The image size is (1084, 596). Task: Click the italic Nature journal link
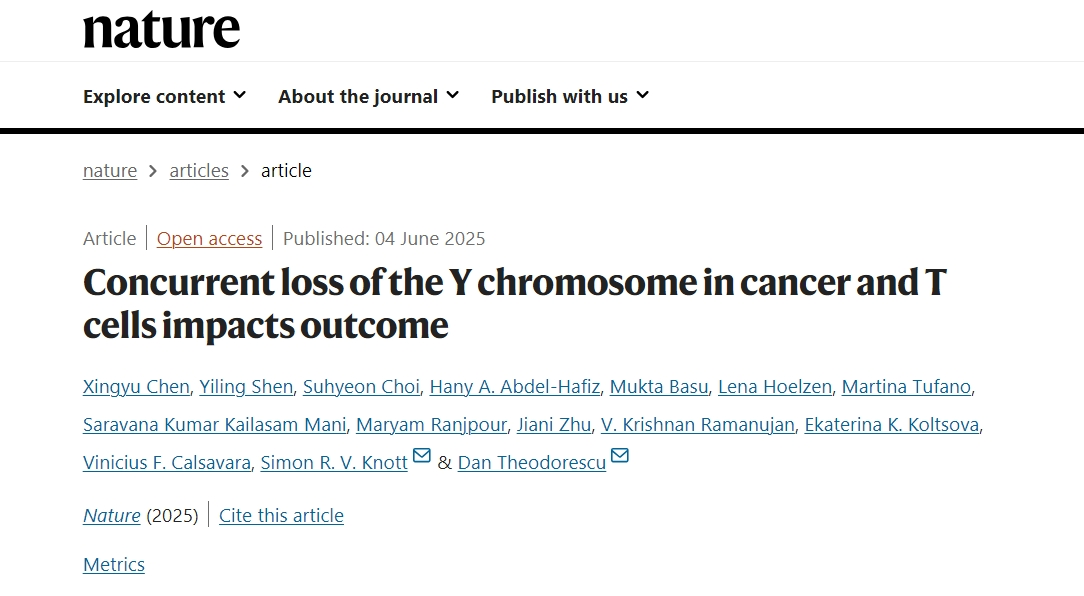pyautogui.click(x=112, y=516)
